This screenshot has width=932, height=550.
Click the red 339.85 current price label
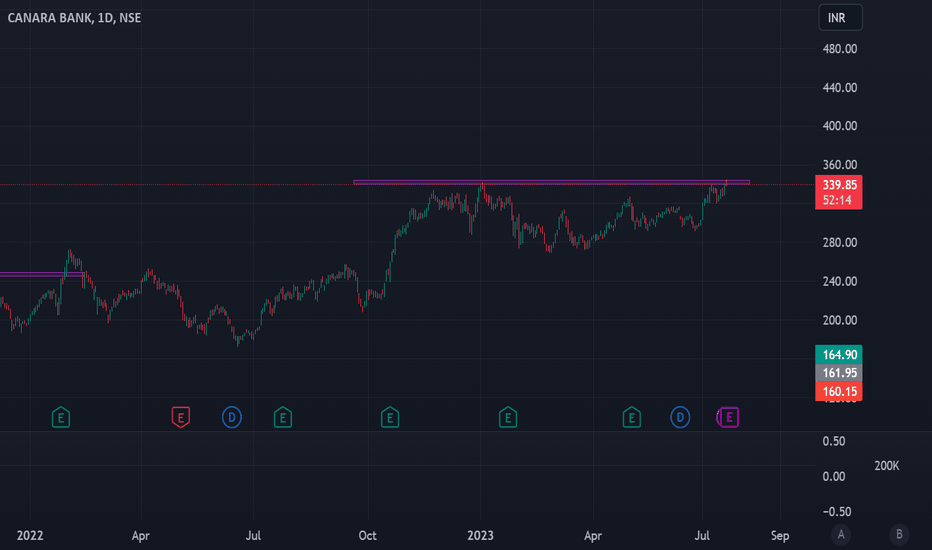point(839,185)
